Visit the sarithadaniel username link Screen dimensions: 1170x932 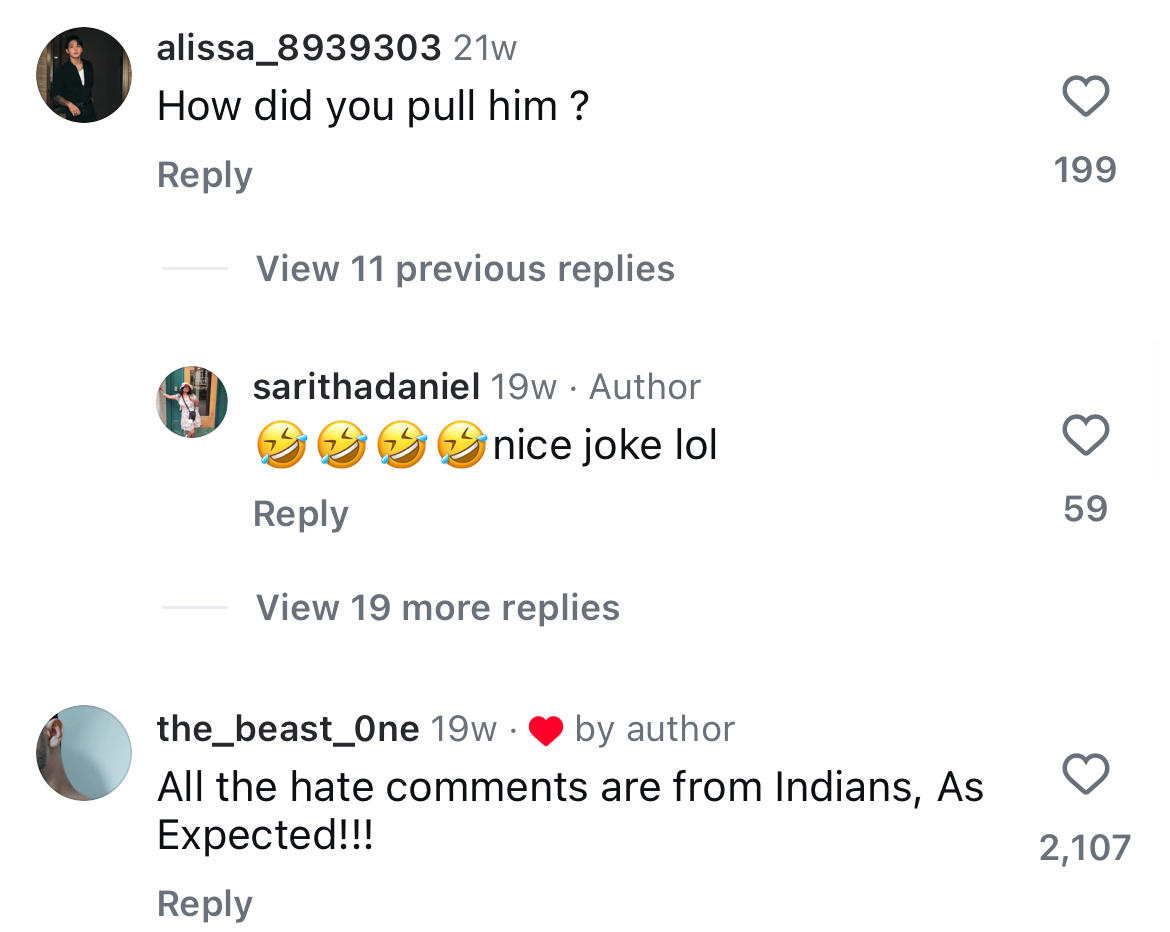[x=367, y=387]
